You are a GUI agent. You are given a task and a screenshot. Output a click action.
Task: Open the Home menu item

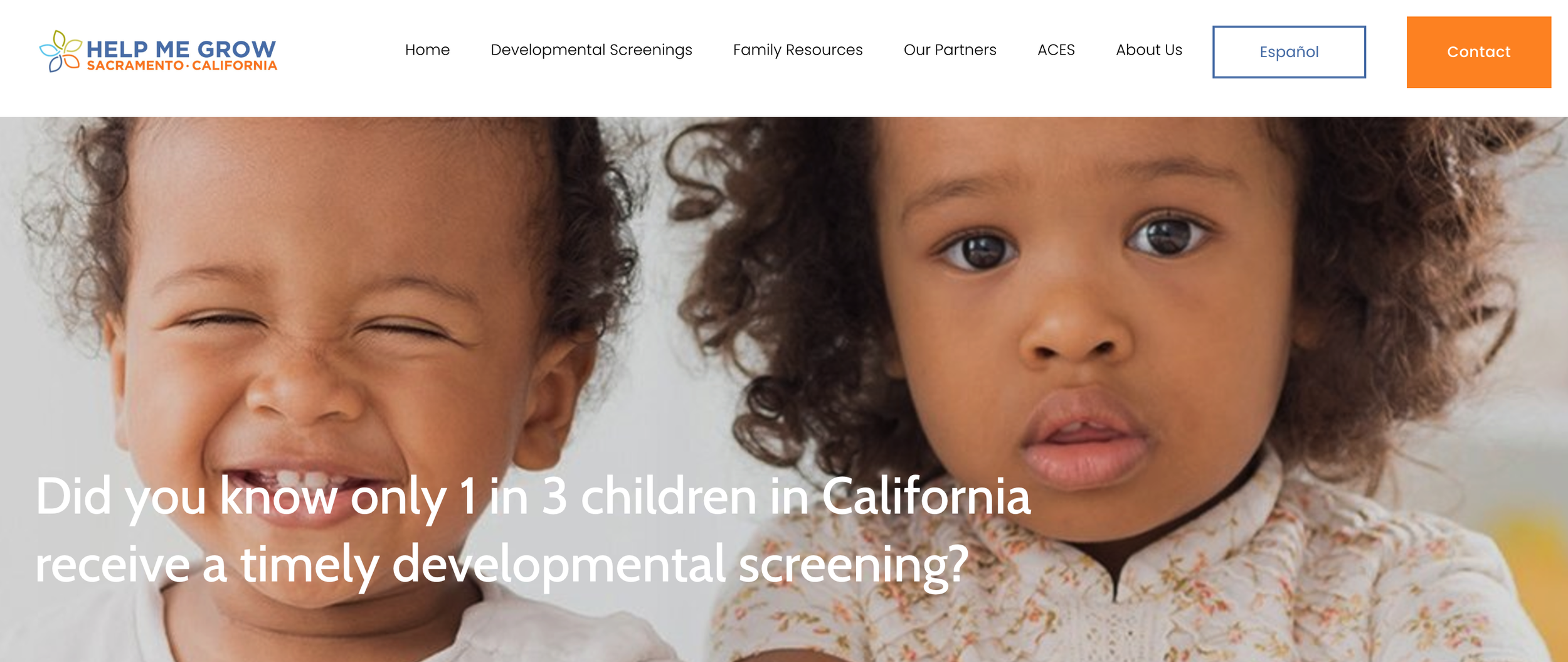427,50
